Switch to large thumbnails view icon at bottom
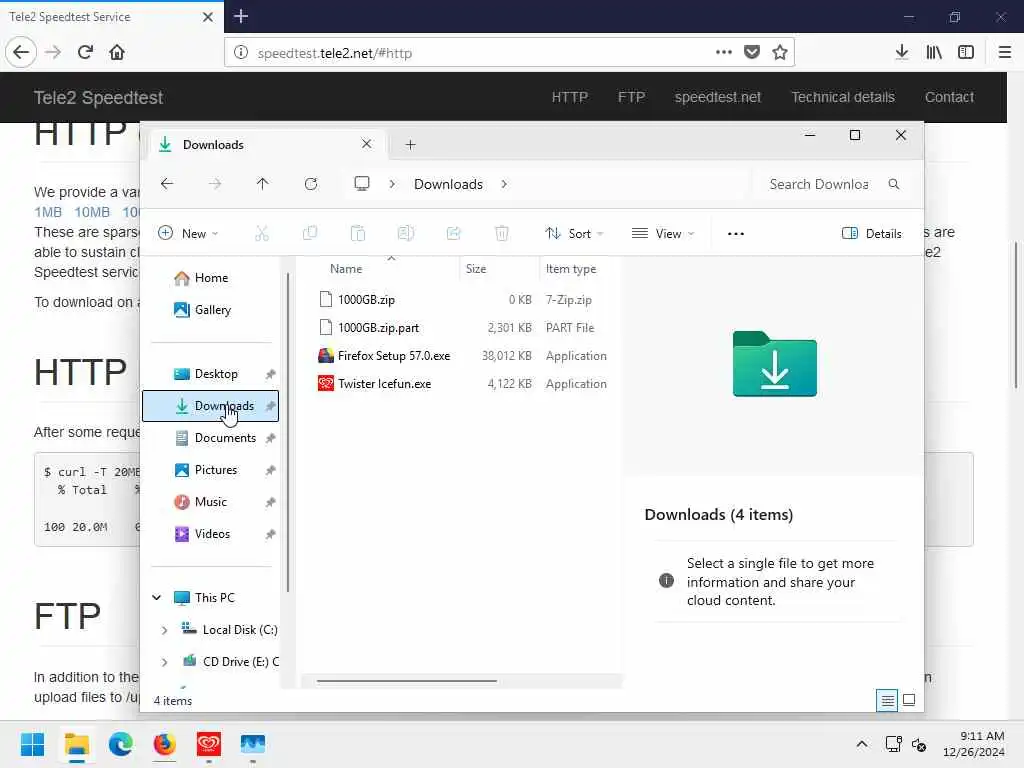 (x=909, y=701)
